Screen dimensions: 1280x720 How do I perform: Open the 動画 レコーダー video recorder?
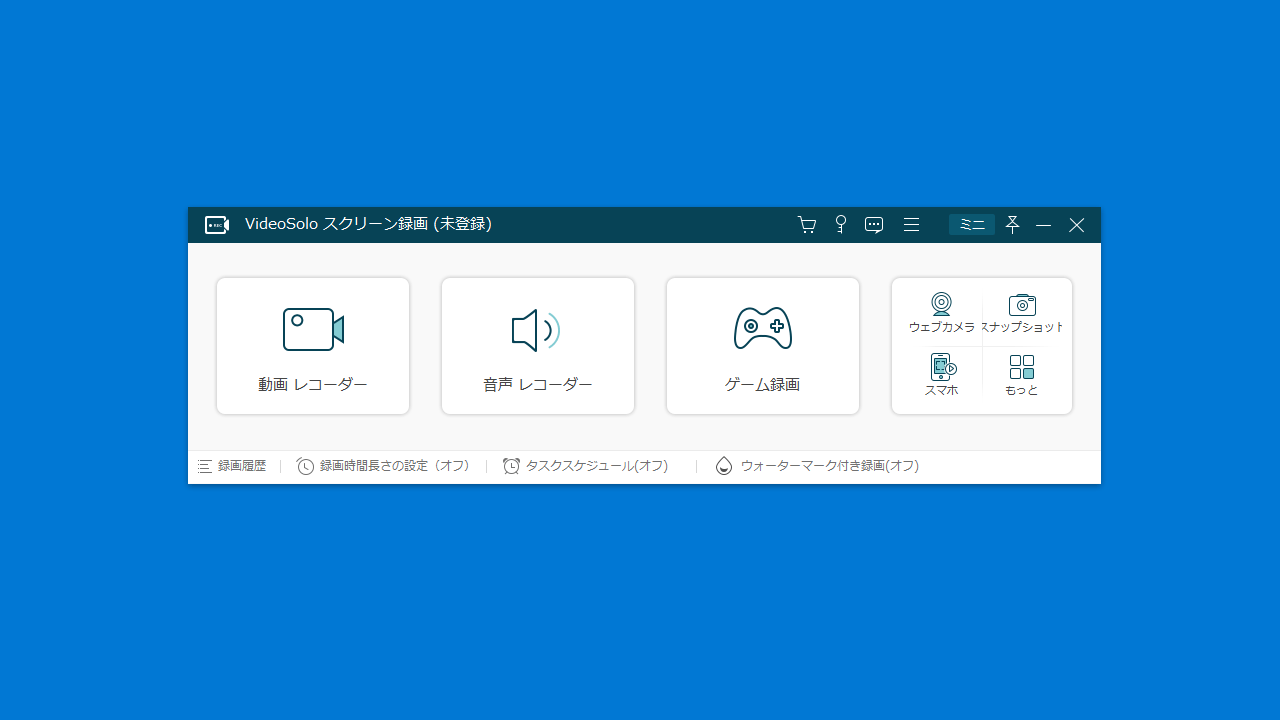pyautogui.click(x=313, y=346)
